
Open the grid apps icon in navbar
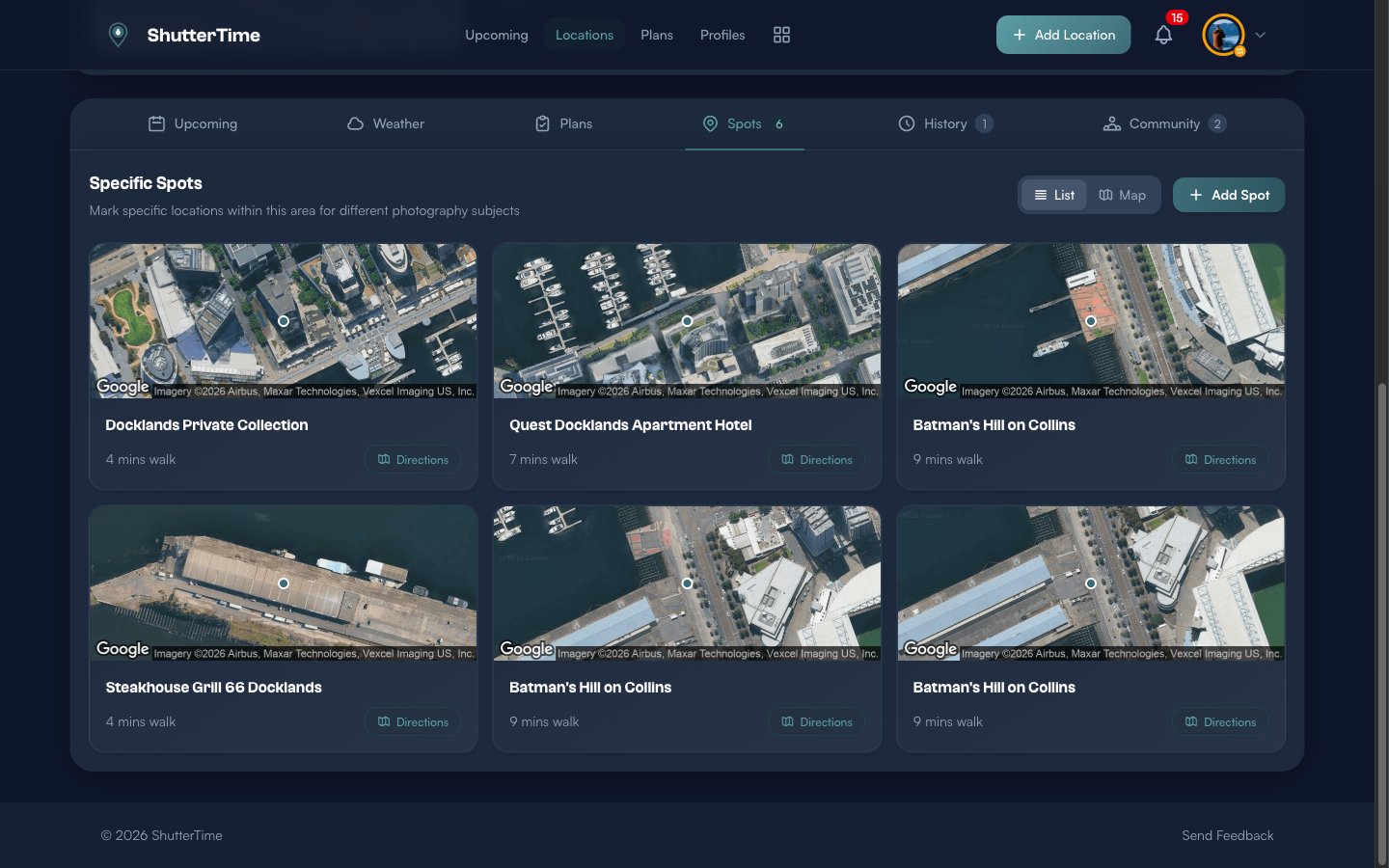pos(781,35)
